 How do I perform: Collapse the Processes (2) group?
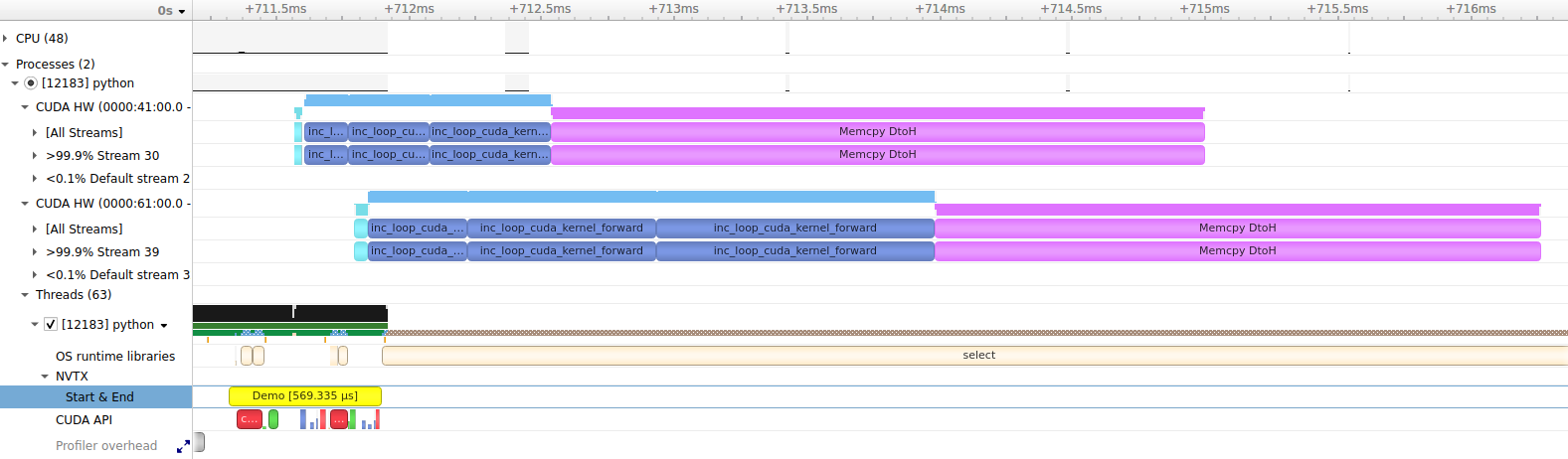(6, 65)
